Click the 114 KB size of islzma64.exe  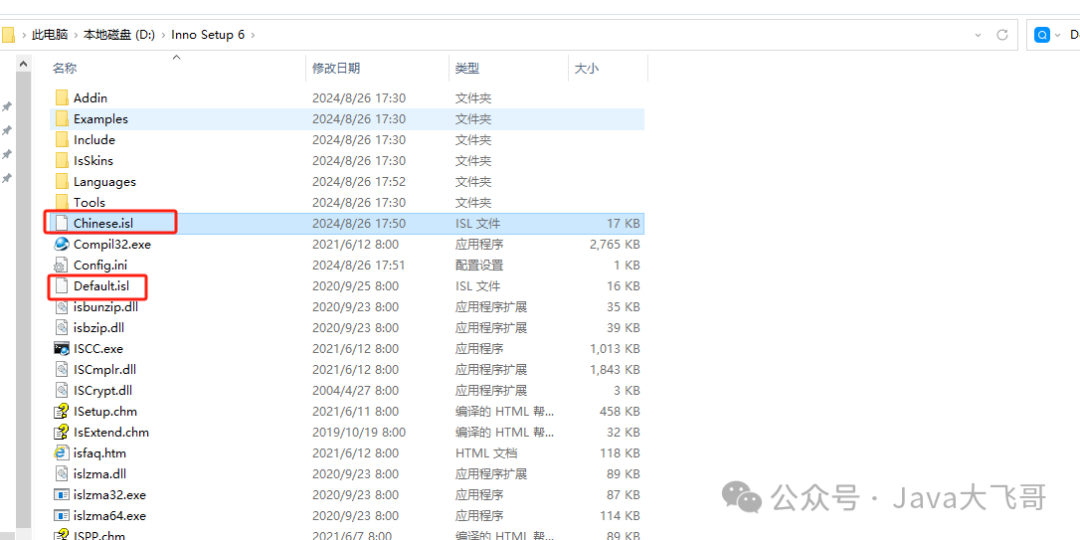(619, 515)
